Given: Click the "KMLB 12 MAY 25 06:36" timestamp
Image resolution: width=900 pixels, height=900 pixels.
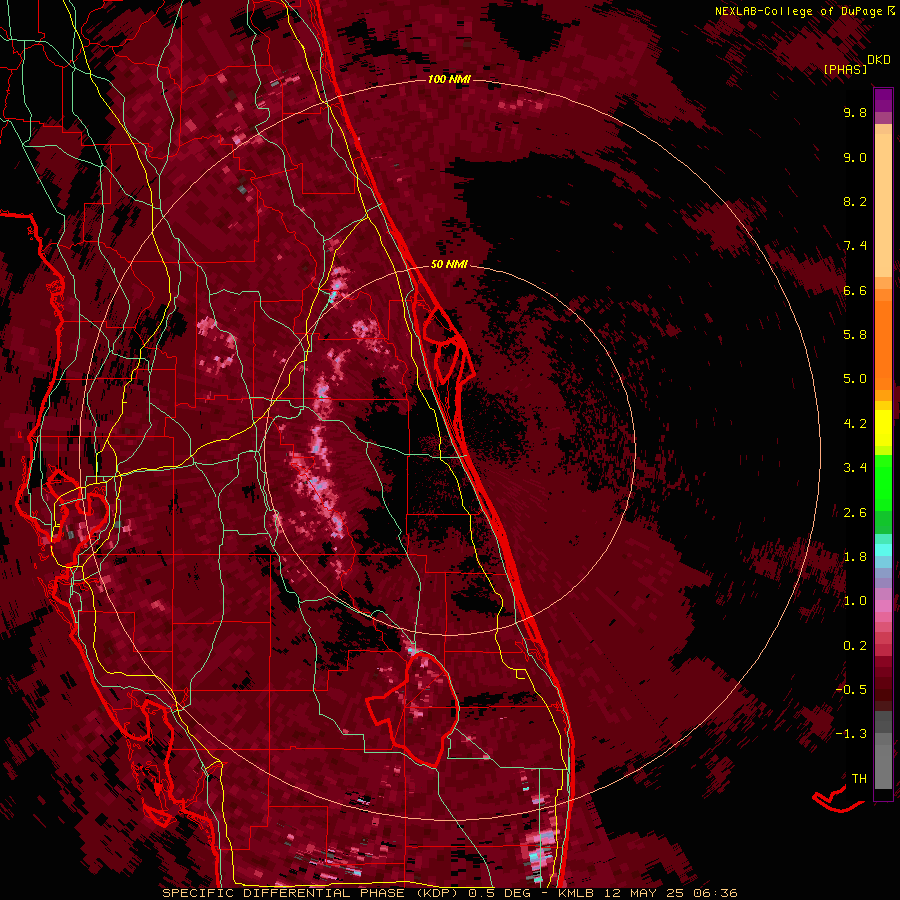Looking at the screenshot, I should point(647,893).
